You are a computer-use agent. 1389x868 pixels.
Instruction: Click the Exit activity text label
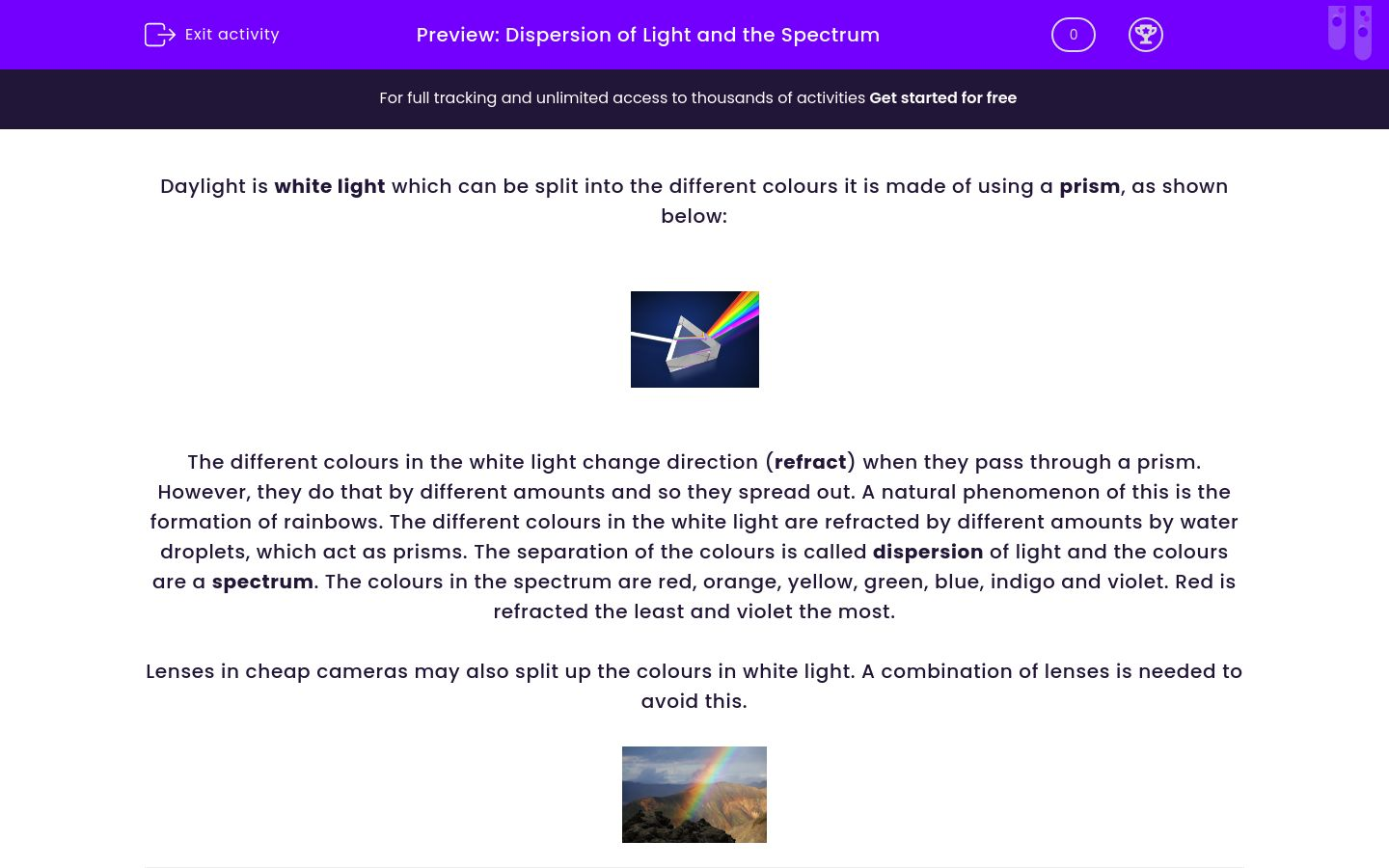231,35
